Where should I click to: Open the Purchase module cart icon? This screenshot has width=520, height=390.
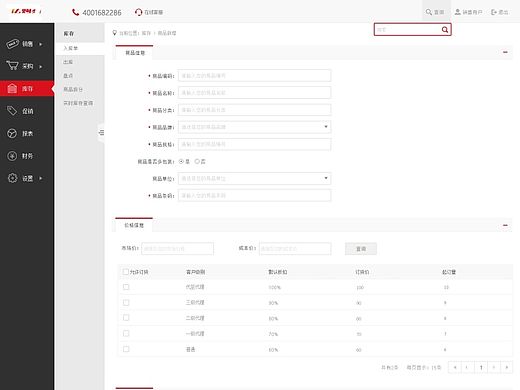[12, 66]
